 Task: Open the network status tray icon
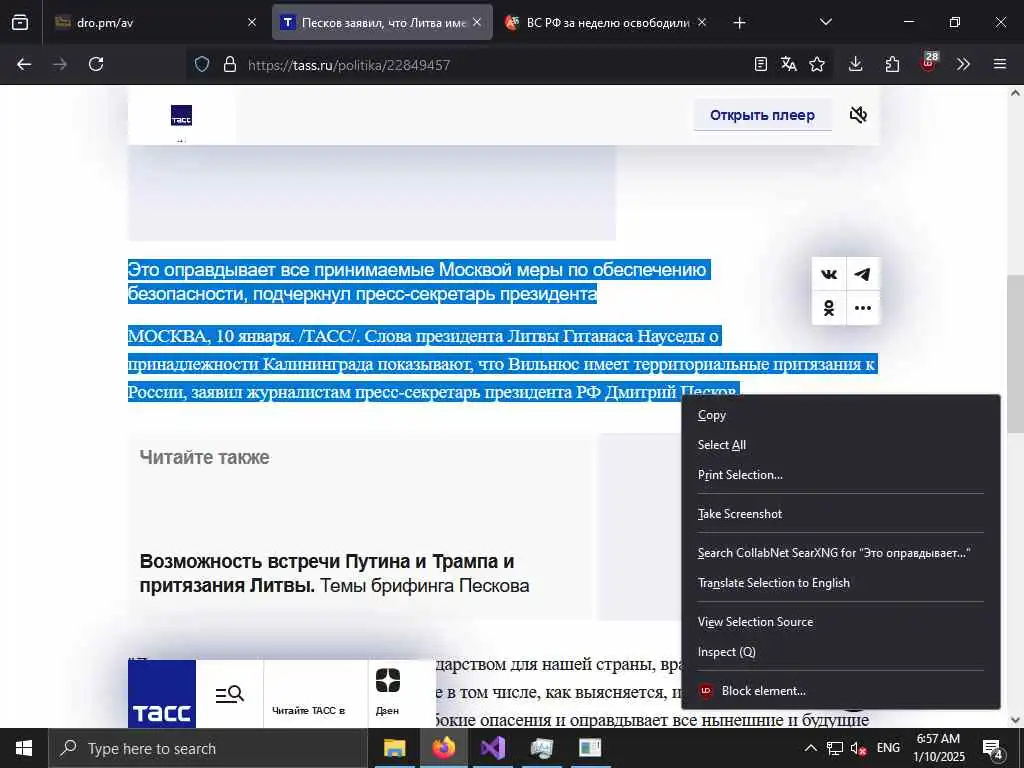[835, 748]
